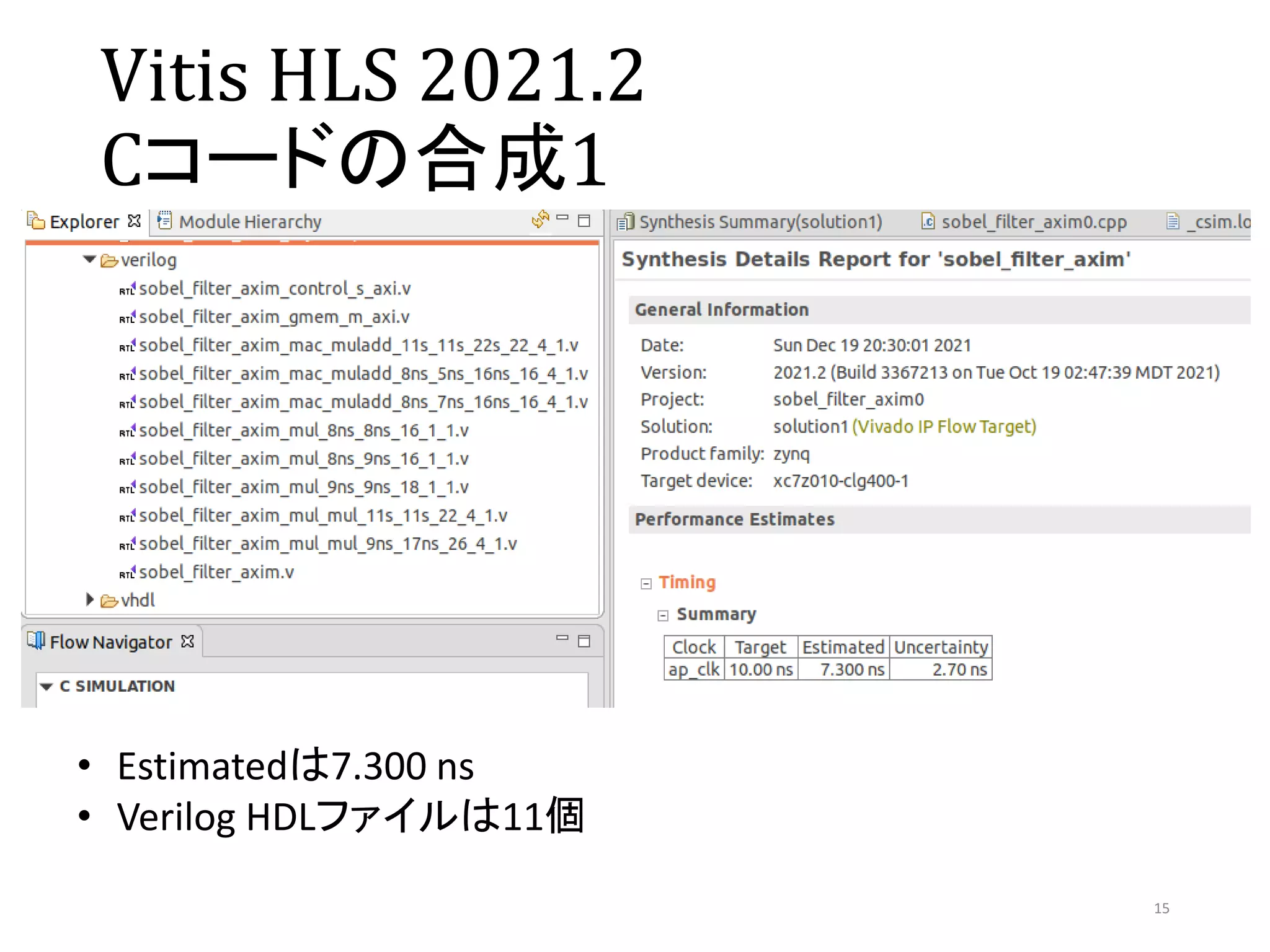
Task: Click the Clock column header
Action: 694,647
